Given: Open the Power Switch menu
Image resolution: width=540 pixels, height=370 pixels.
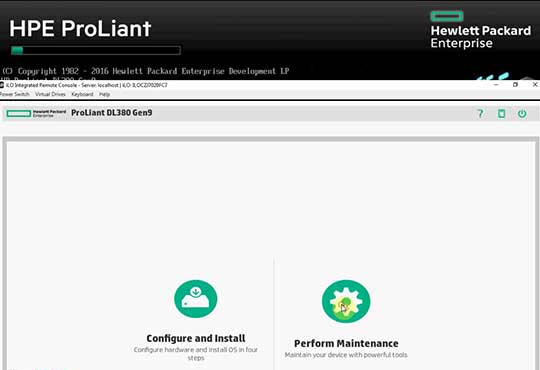Looking at the screenshot, I should pyautogui.click(x=14, y=94).
